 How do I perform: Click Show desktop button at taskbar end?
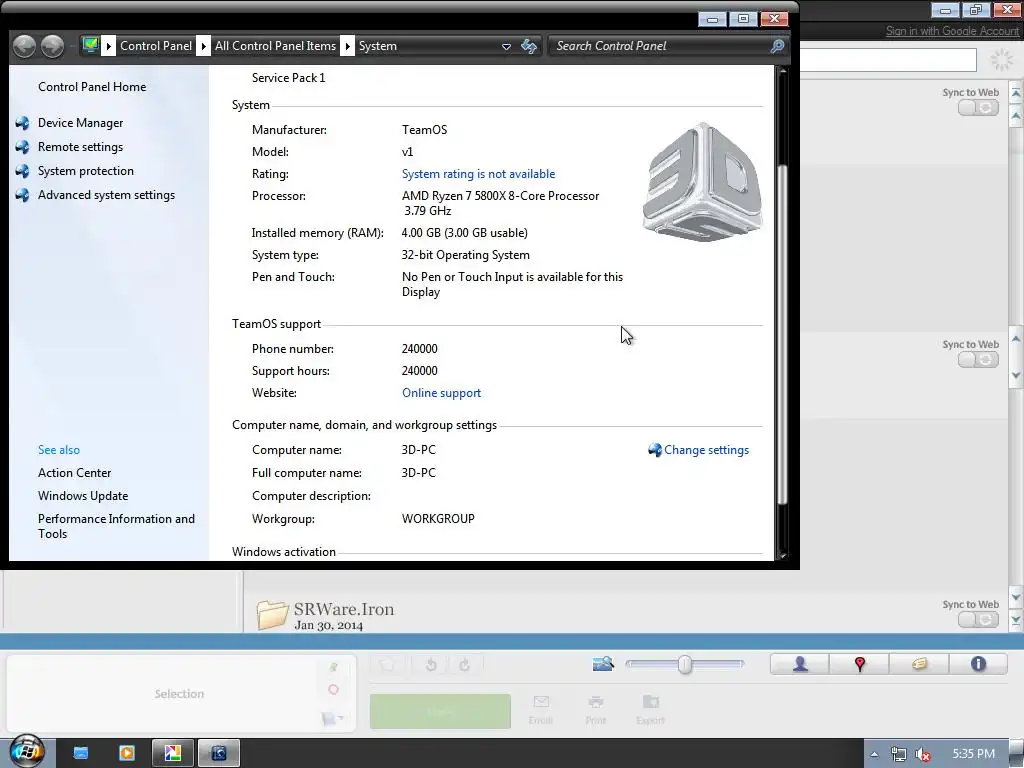[1017, 754]
